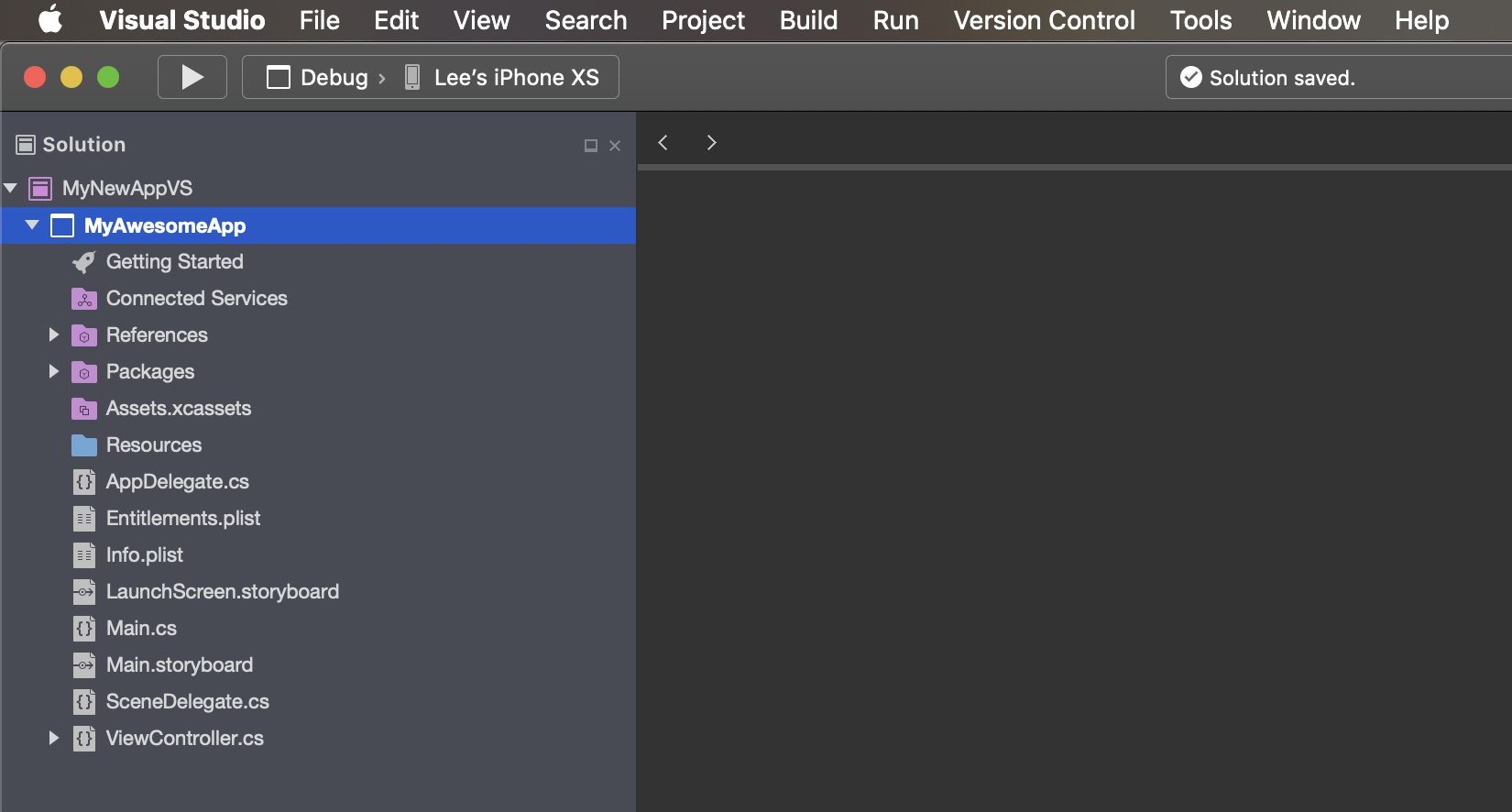Expand the ViewController.cs node
The height and width of the screenshot is (812, 1512).
53,738
